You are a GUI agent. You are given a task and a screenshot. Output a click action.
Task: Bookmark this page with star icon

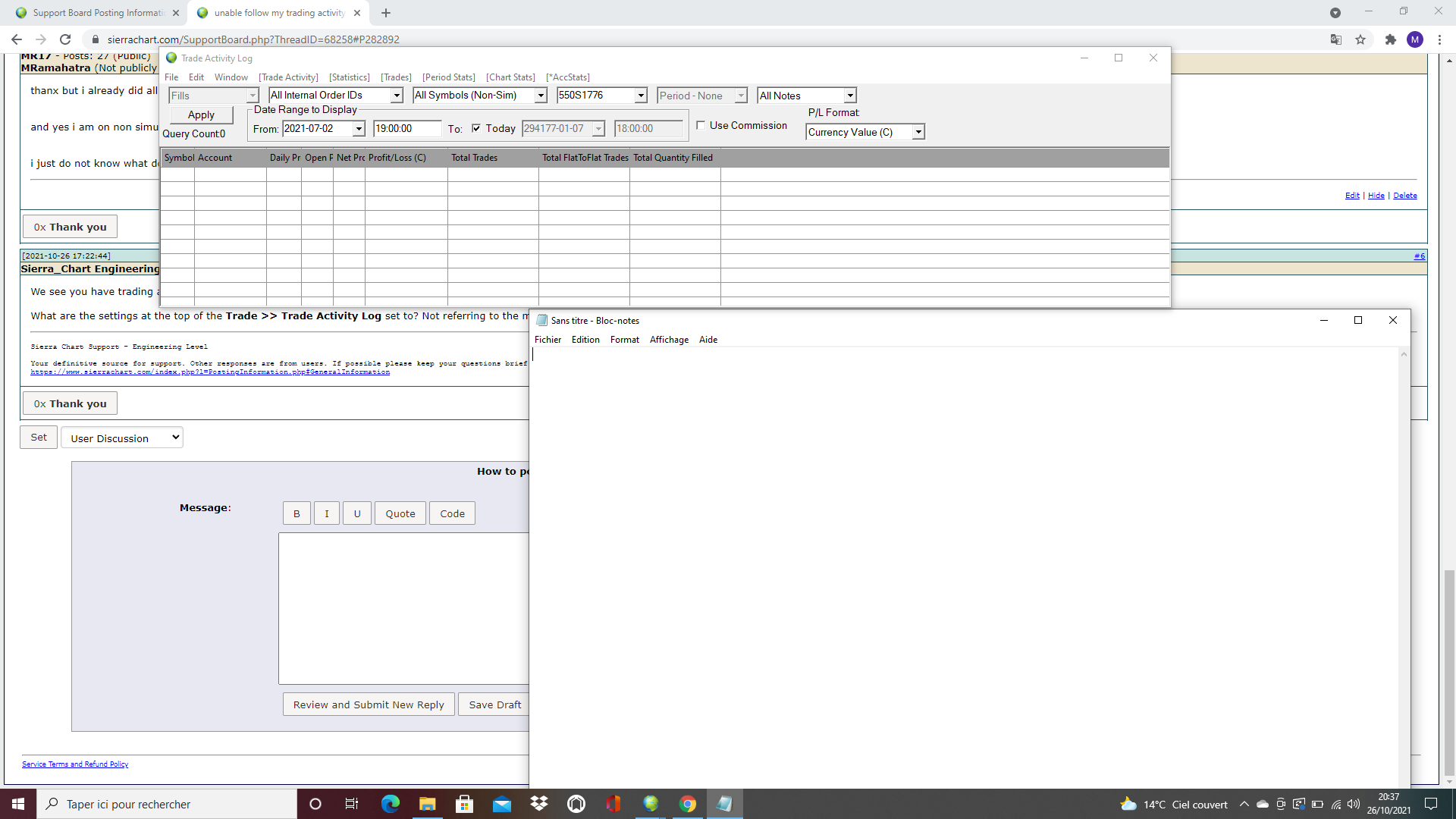(x=1360, y=39)
